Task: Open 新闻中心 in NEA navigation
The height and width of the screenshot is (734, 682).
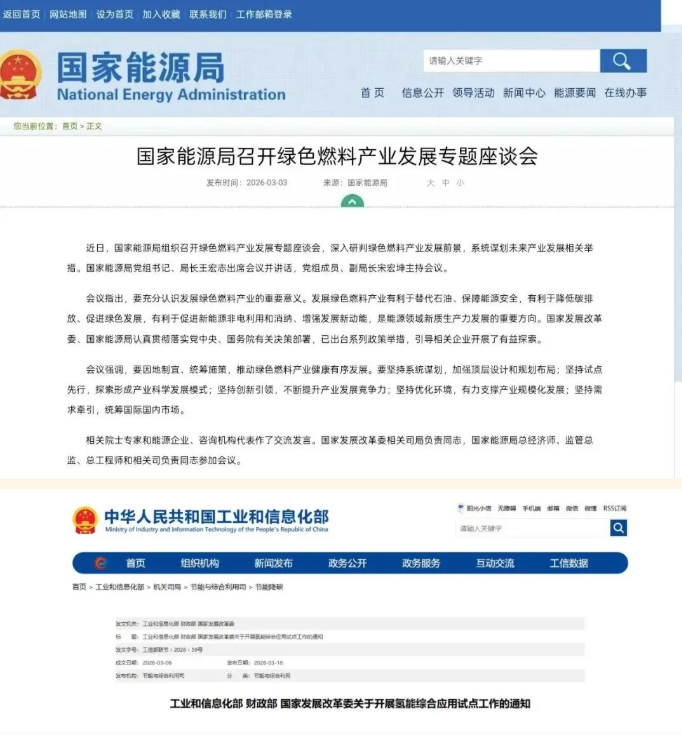Action: click(524, 93)
